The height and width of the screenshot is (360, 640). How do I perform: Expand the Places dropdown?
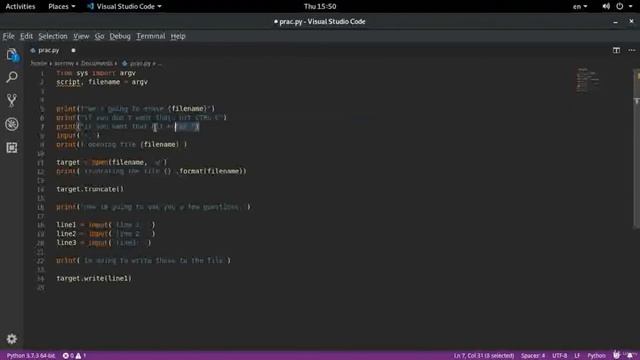(62, 6)
